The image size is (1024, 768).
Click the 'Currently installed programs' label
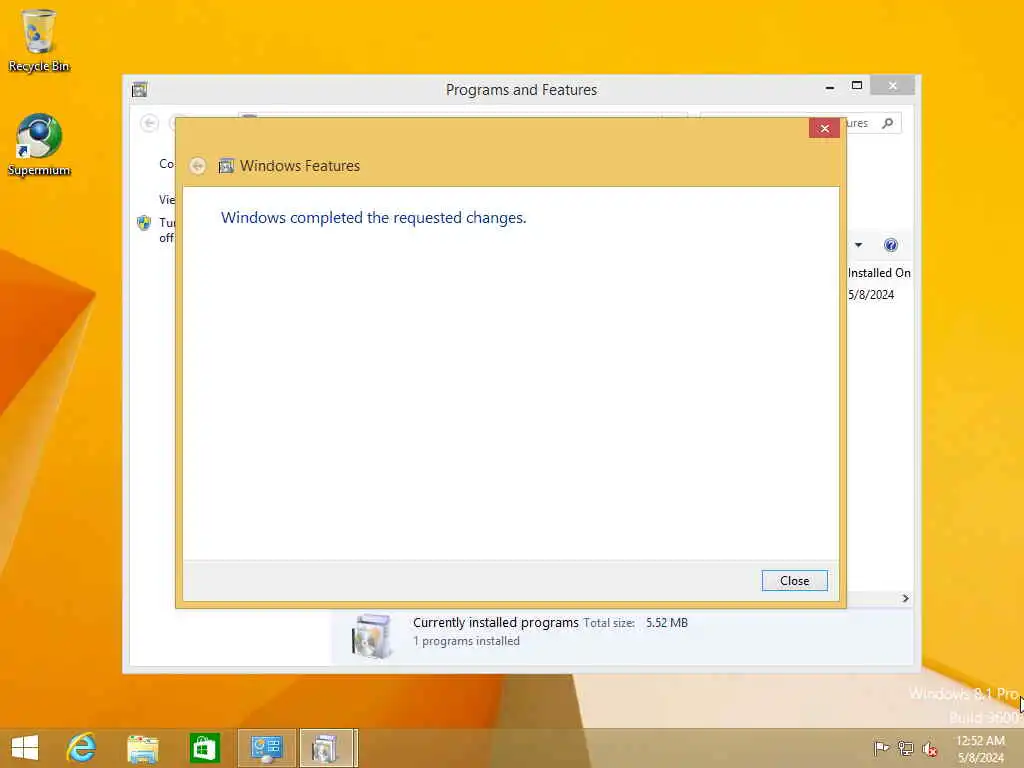pos(496,622)
